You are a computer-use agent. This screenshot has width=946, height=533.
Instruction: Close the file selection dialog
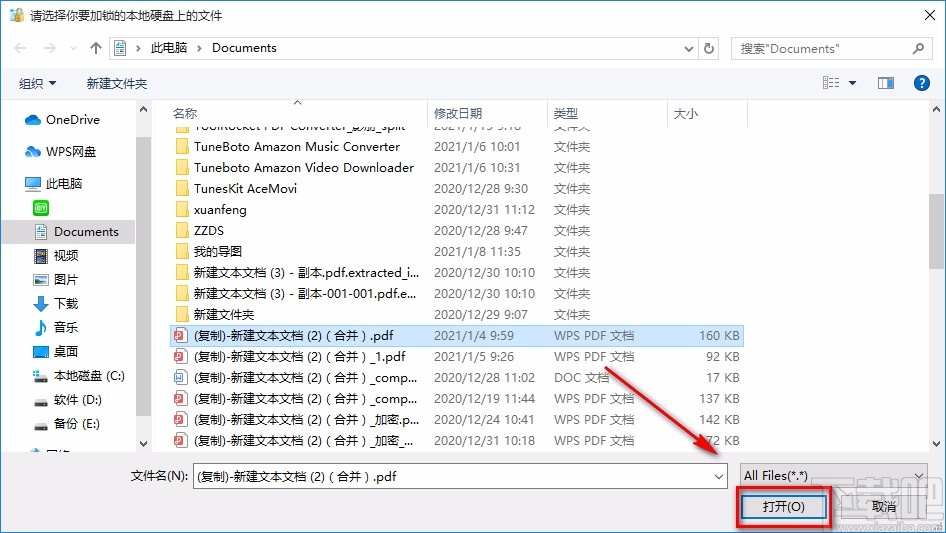pos(930,15)
